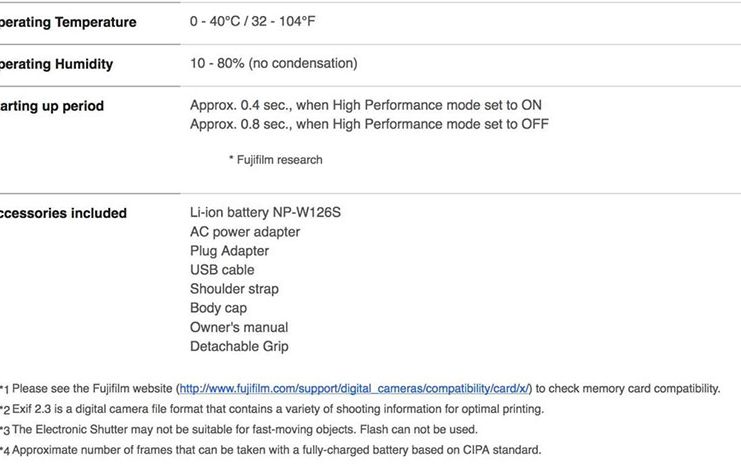Image resolution: width=741 pixels, height=468 pixels.
Task: Open the Fujifilm memory card compatibility link
Action: pos(354,388)
